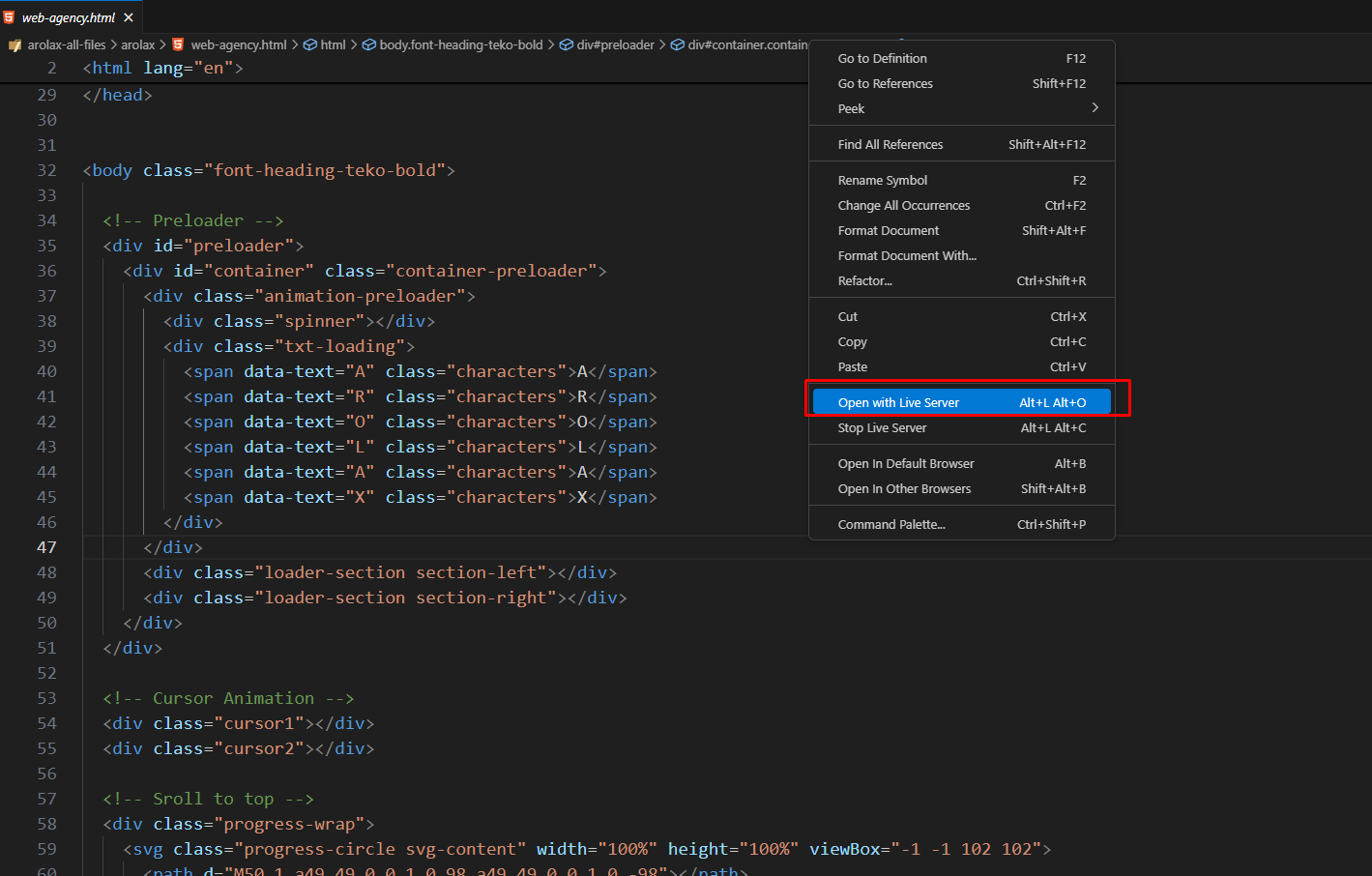
Task: Select Open In Other Browsers
Action: (961, 488)
